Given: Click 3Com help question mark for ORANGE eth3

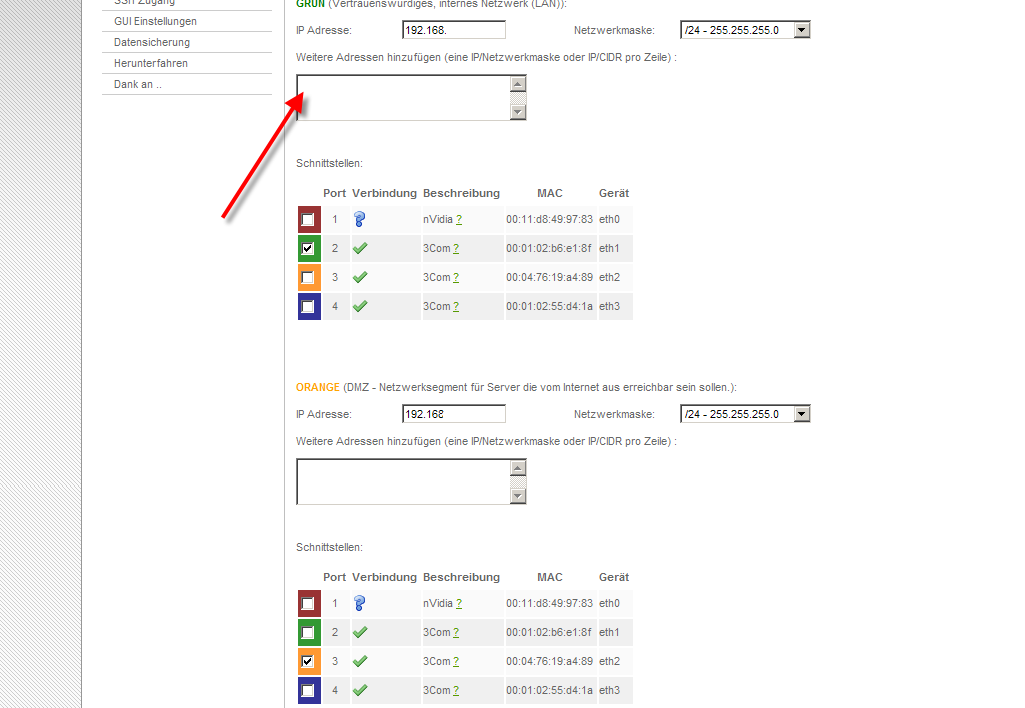Looking at the screenshot, I should (456, 690).
